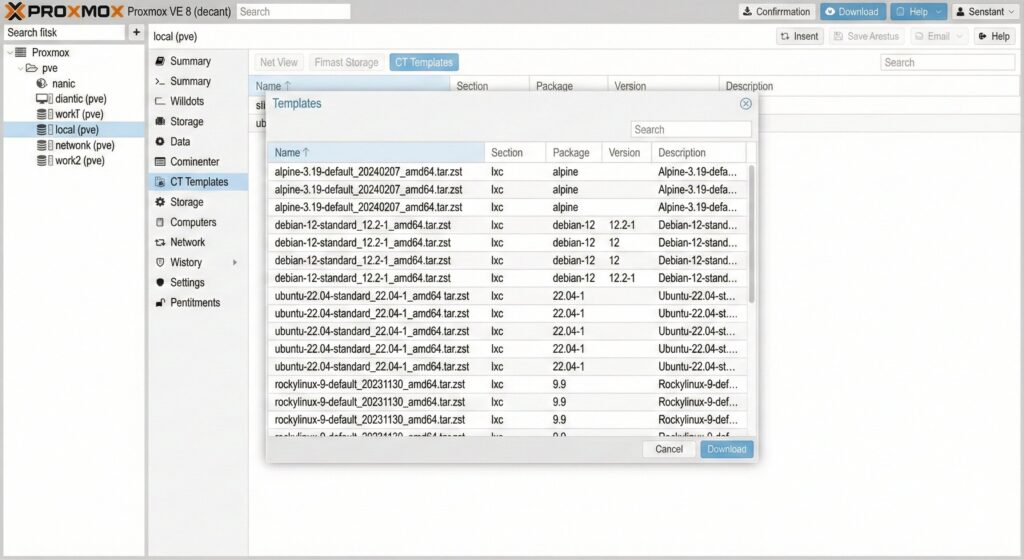Viewport: 1024px width, 559px height.
Task: Close the Templates dialog with X icon
Action: (x=745, y=103)
